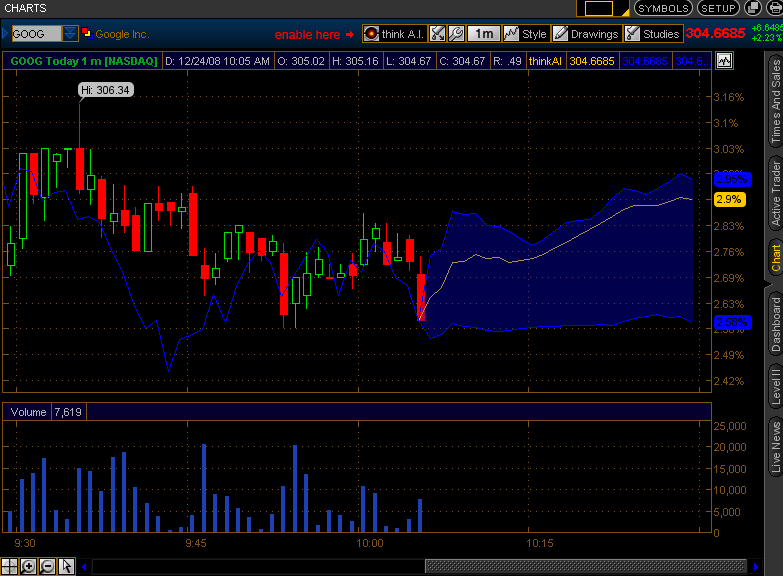Zoom out with the minus magnifier
This screenshot has width=783, height=576.
pos(47,567)
